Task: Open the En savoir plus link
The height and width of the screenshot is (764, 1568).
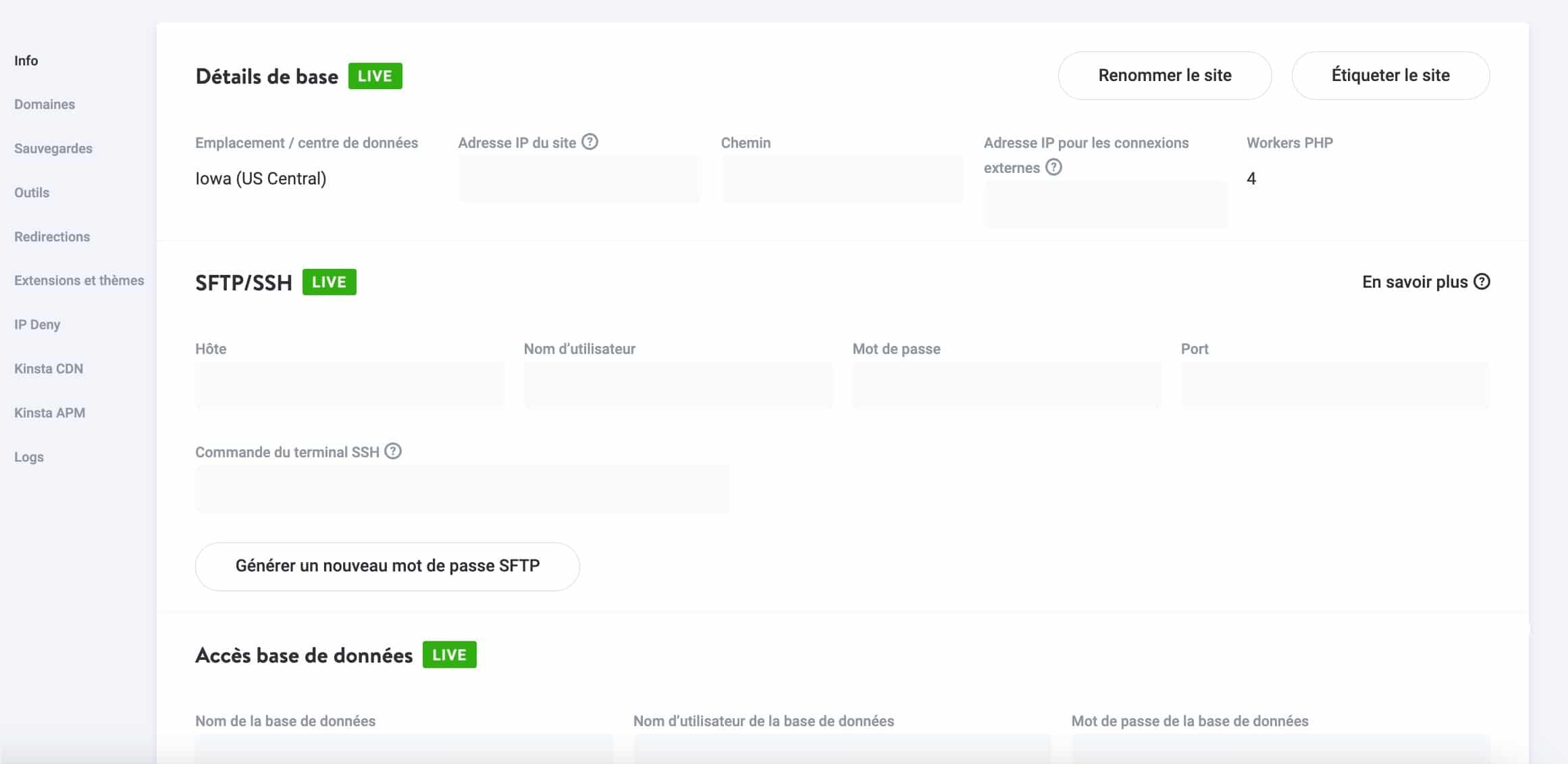Action: coord(1417,282)
